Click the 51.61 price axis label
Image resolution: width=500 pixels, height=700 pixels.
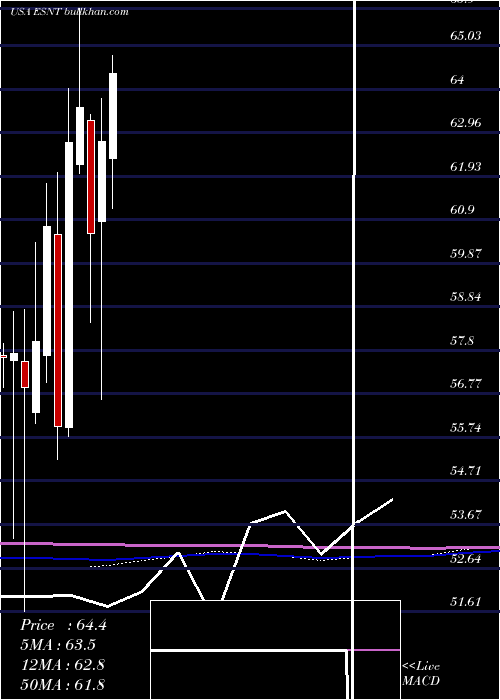(466, 602)
